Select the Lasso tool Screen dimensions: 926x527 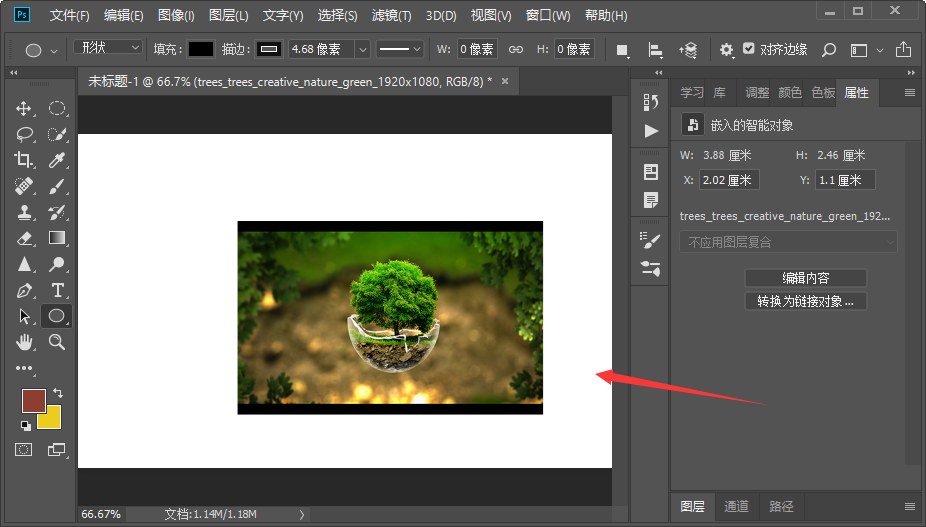click(x=24, y=135)
